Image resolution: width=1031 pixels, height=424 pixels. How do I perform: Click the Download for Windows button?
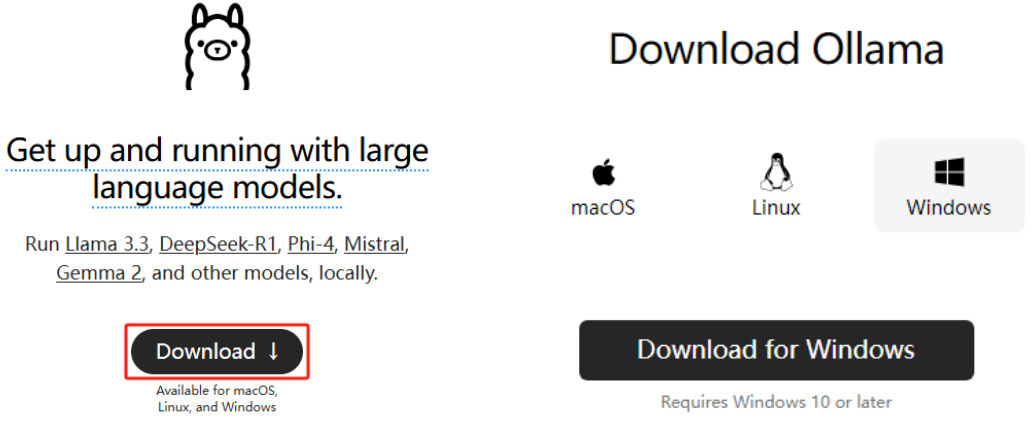tap(776, 350)
